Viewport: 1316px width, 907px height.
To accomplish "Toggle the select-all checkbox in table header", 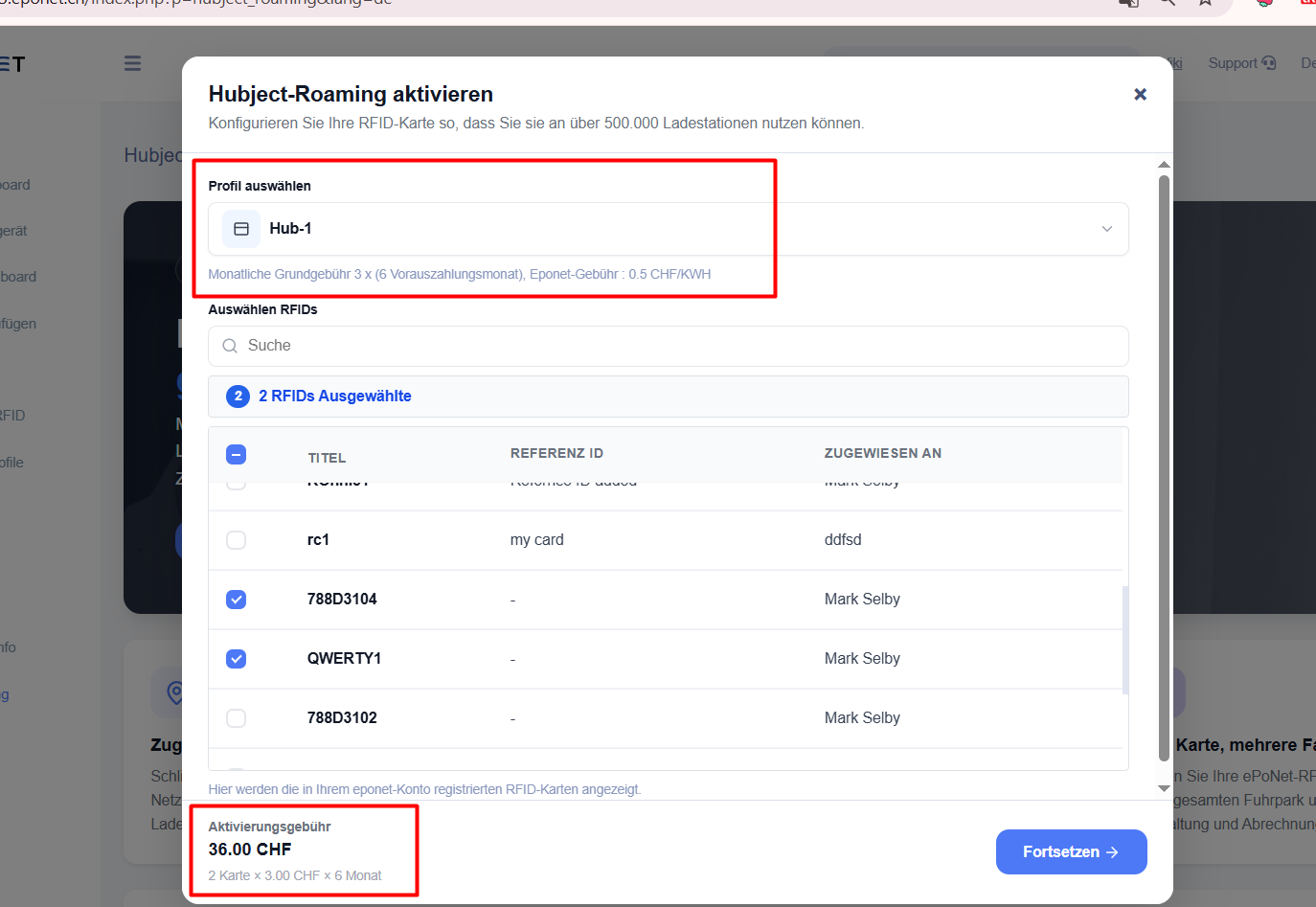I will click(x=237, y=454).
